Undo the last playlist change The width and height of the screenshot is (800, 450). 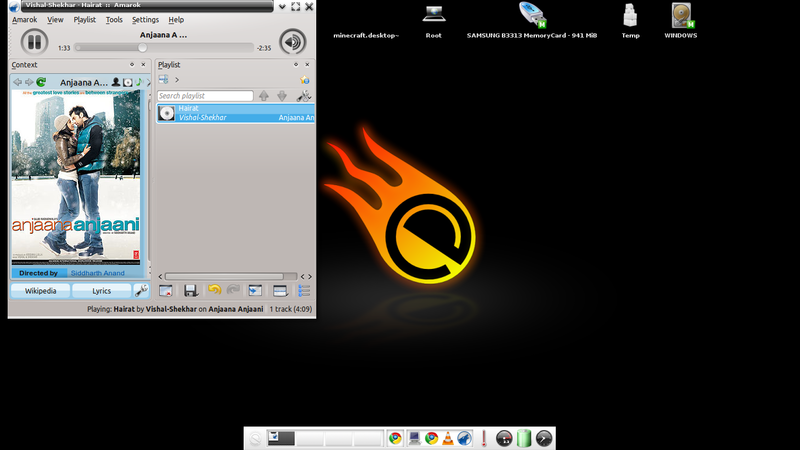(x=214, y=290)
